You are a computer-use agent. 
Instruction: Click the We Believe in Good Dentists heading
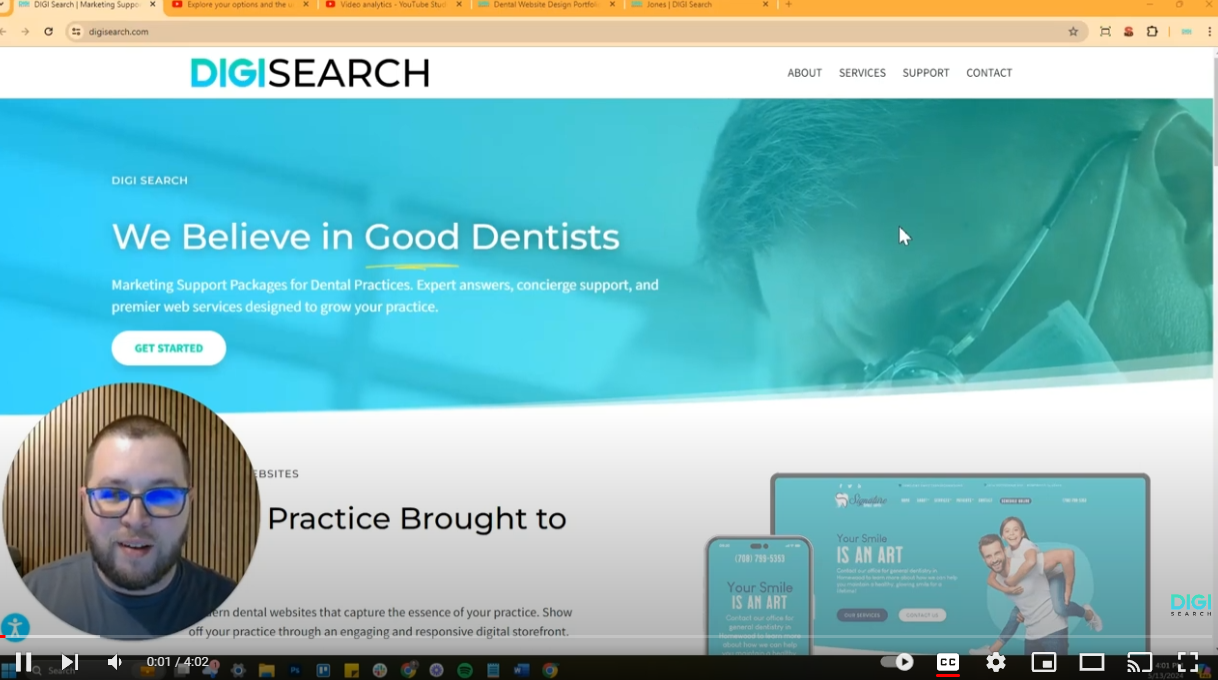coord(365,237)
